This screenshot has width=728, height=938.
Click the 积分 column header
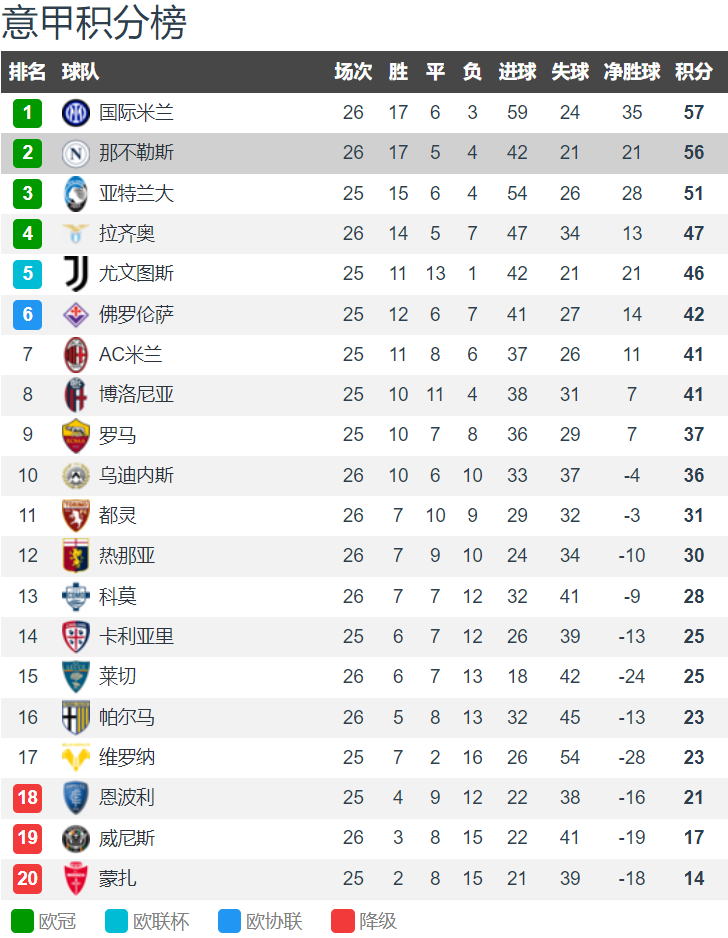(x=693, y=72)
